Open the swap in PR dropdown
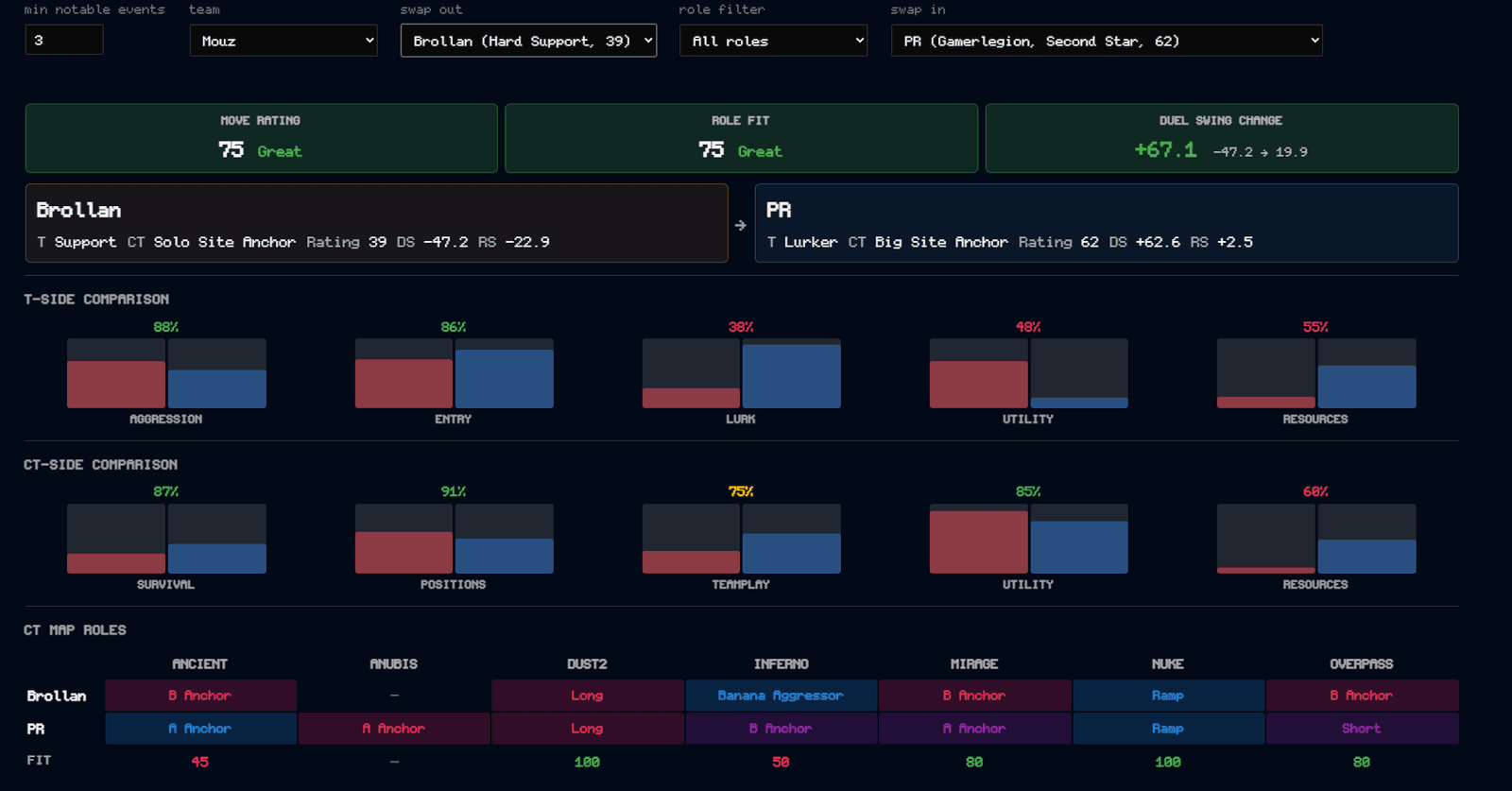 tap(1107, 41)
